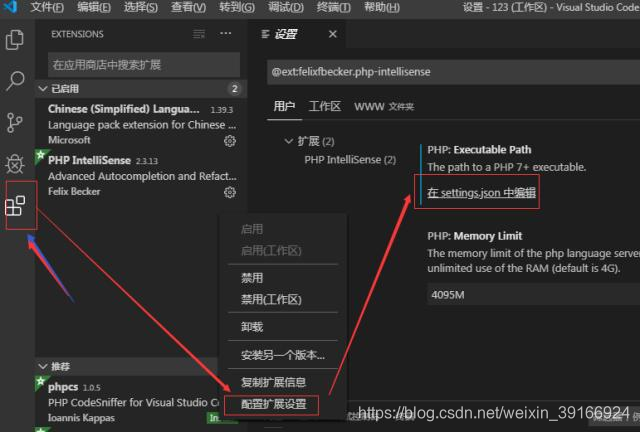The image size is (640, 432).
Task: Switch to the WWW 文件夹 settings tab
Action: 384,107
